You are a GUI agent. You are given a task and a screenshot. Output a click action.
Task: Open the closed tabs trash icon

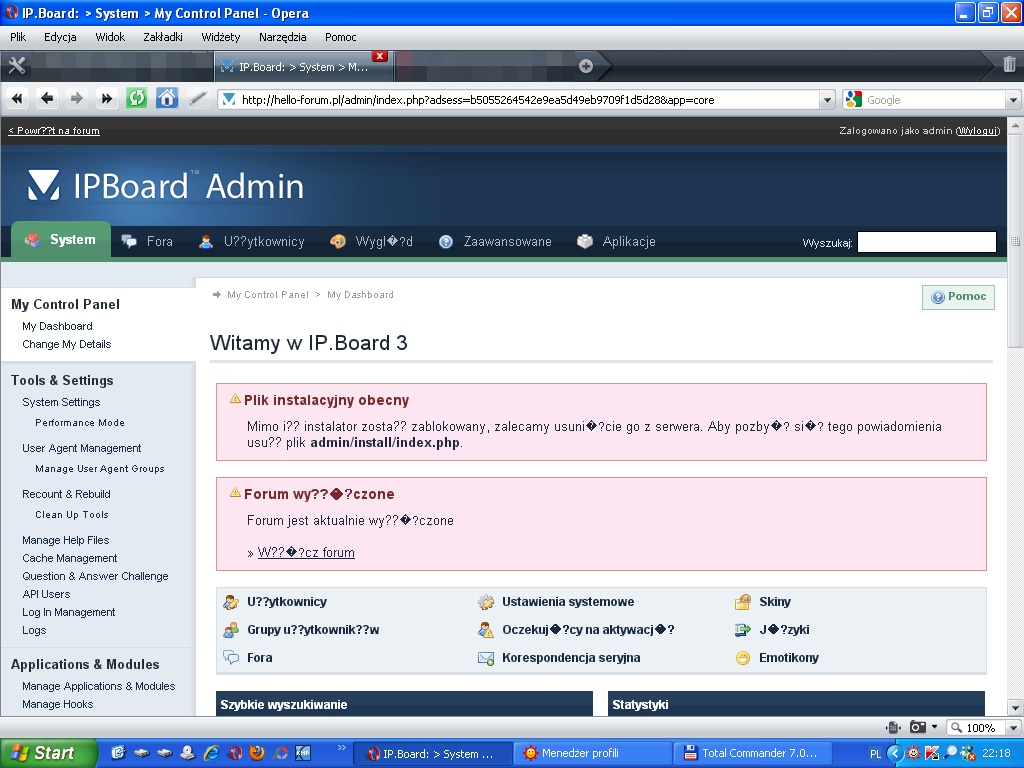point(1009,65)
